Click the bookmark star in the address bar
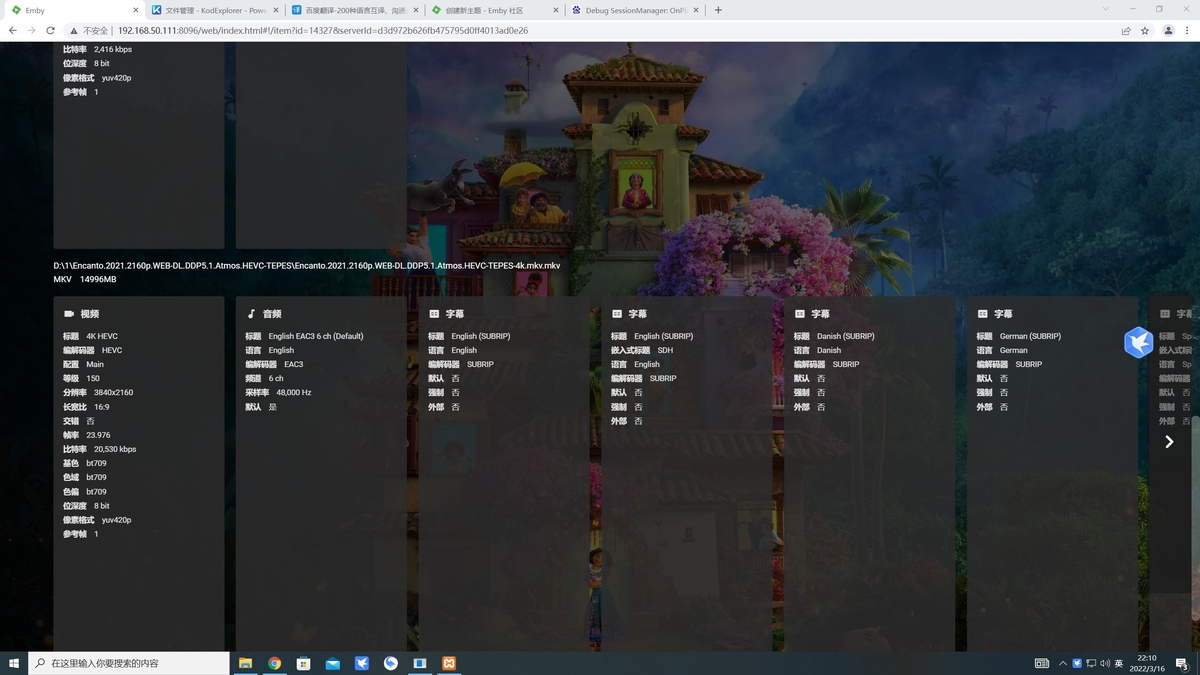Image resolution: width=1200 pixels, height=675 pixels. pos(1143,31)
